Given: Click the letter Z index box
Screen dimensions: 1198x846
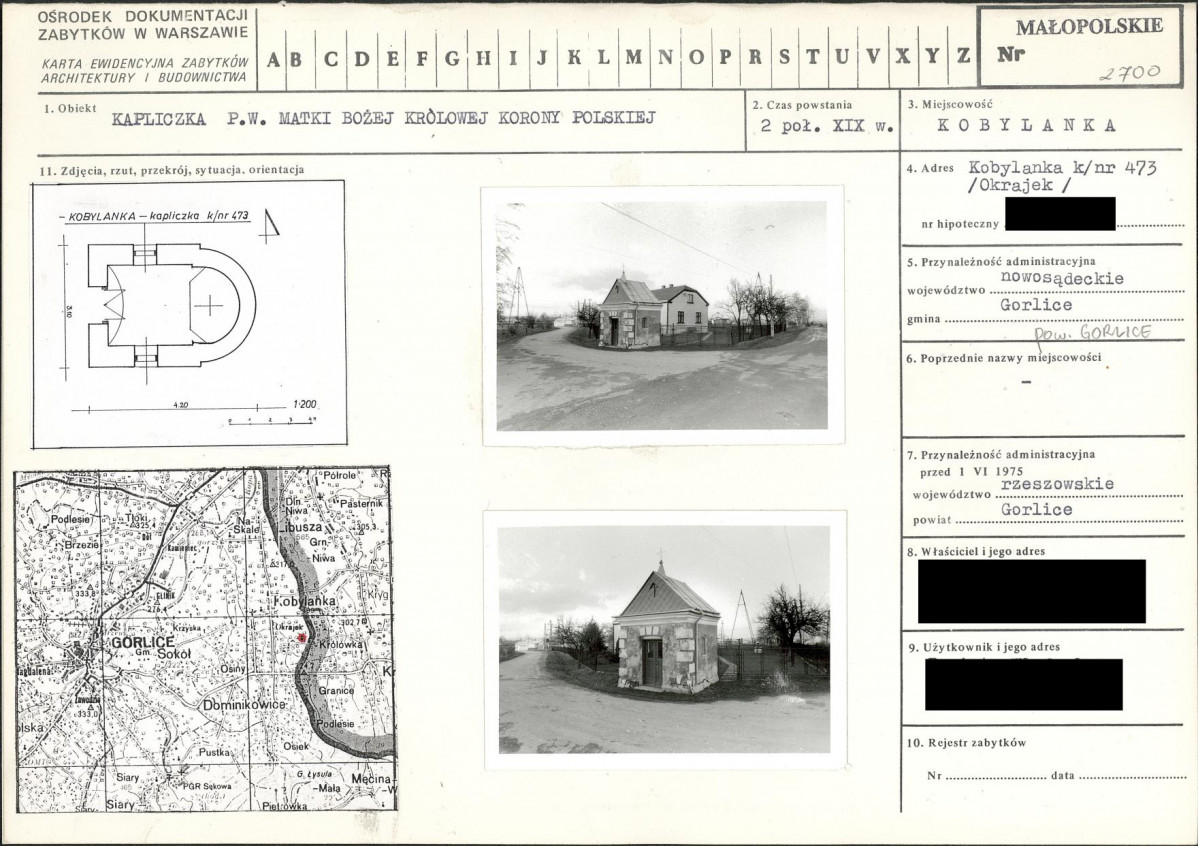Looking at the screenshot, I should pyautogui.click(x=963, y=57).
